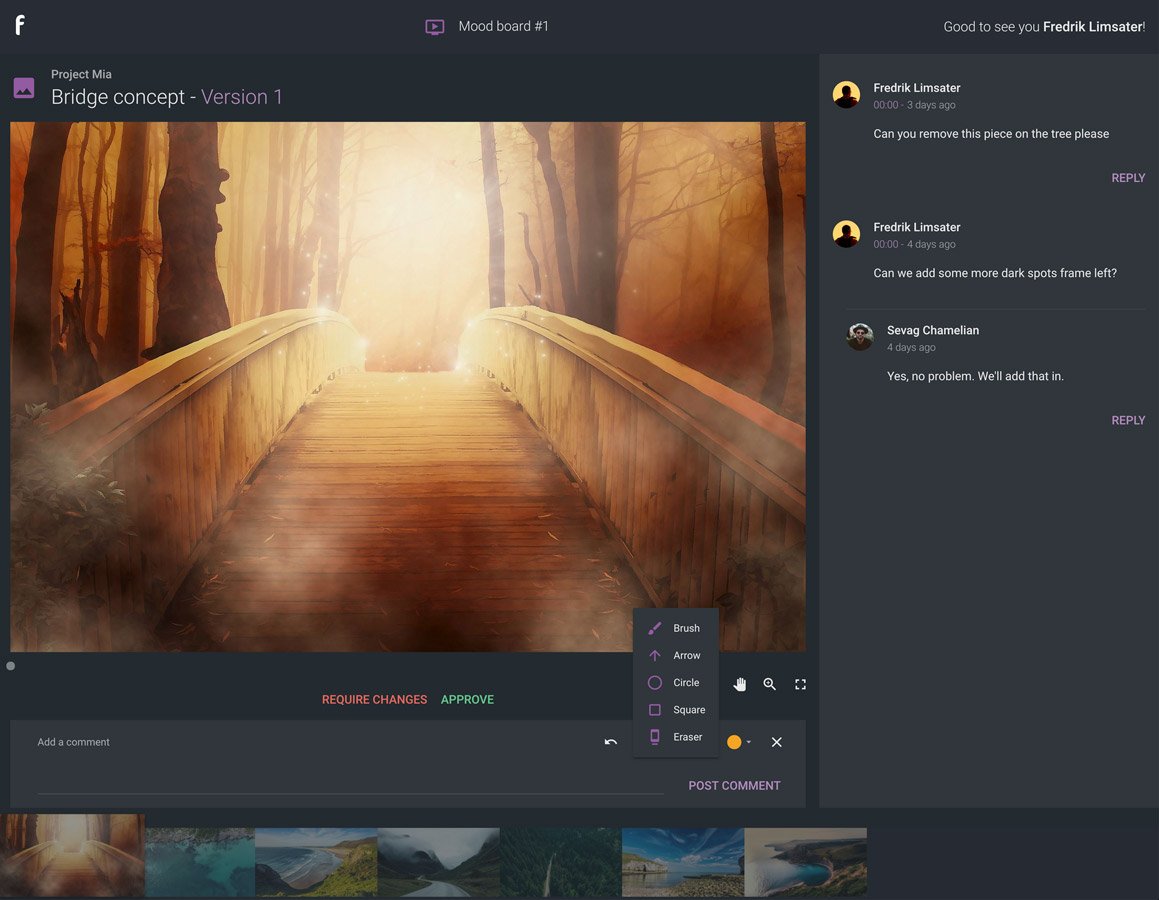Click 'Fredrik Limsater!' in the header greeting

click(x=1094, y=27)
